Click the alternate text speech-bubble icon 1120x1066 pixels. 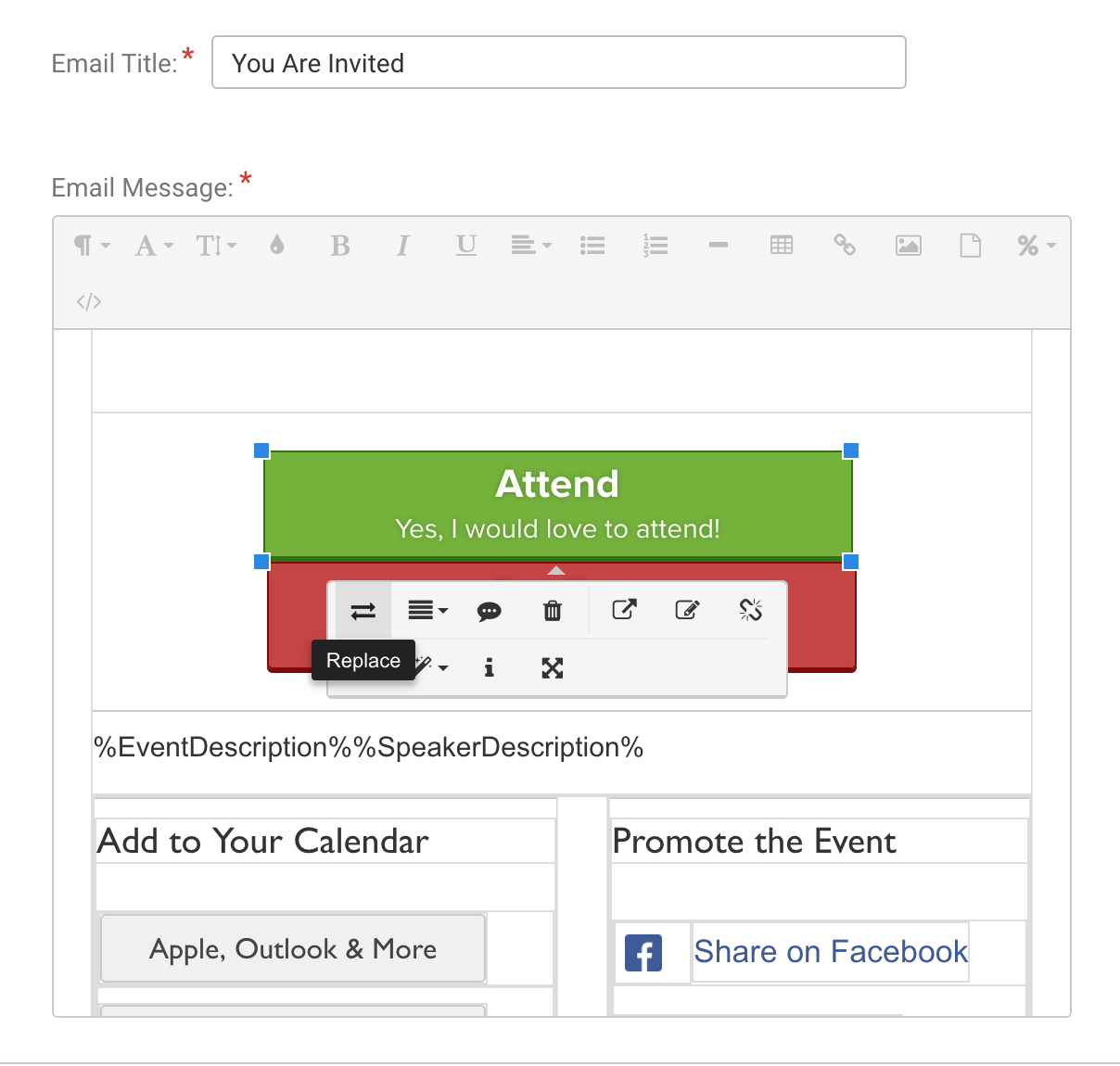tap(490, 611)
